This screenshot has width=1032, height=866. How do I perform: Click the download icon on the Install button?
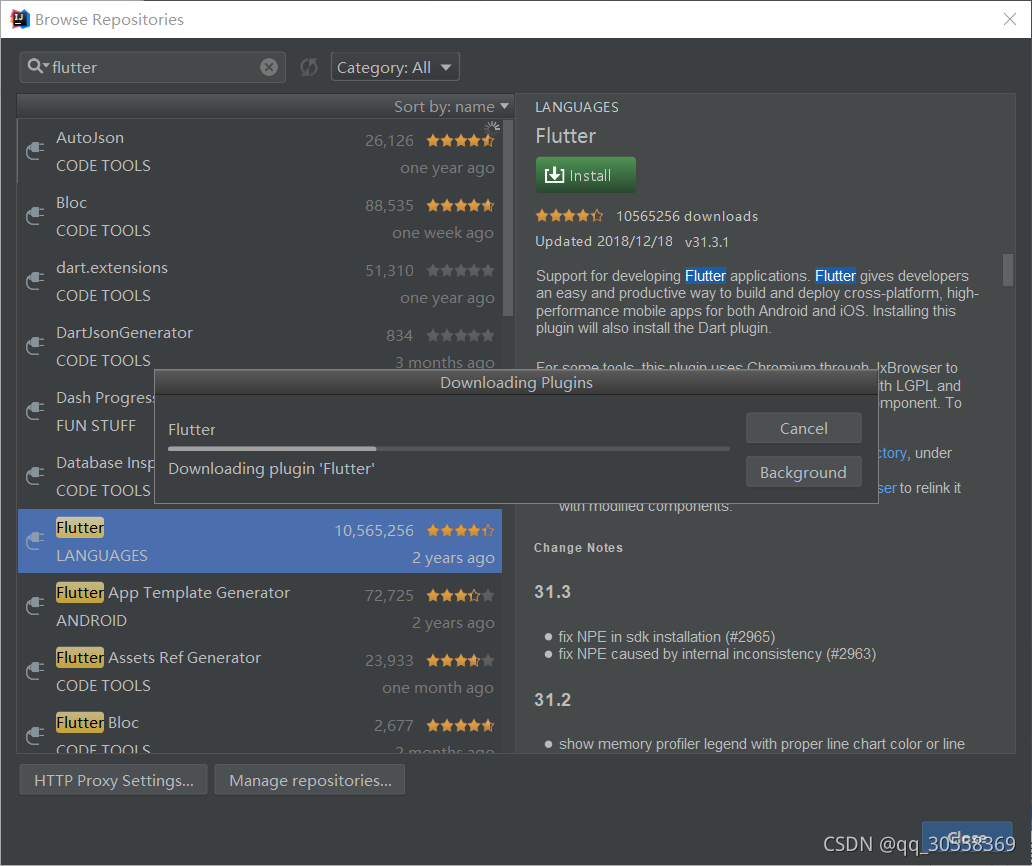tap(554, 175)
